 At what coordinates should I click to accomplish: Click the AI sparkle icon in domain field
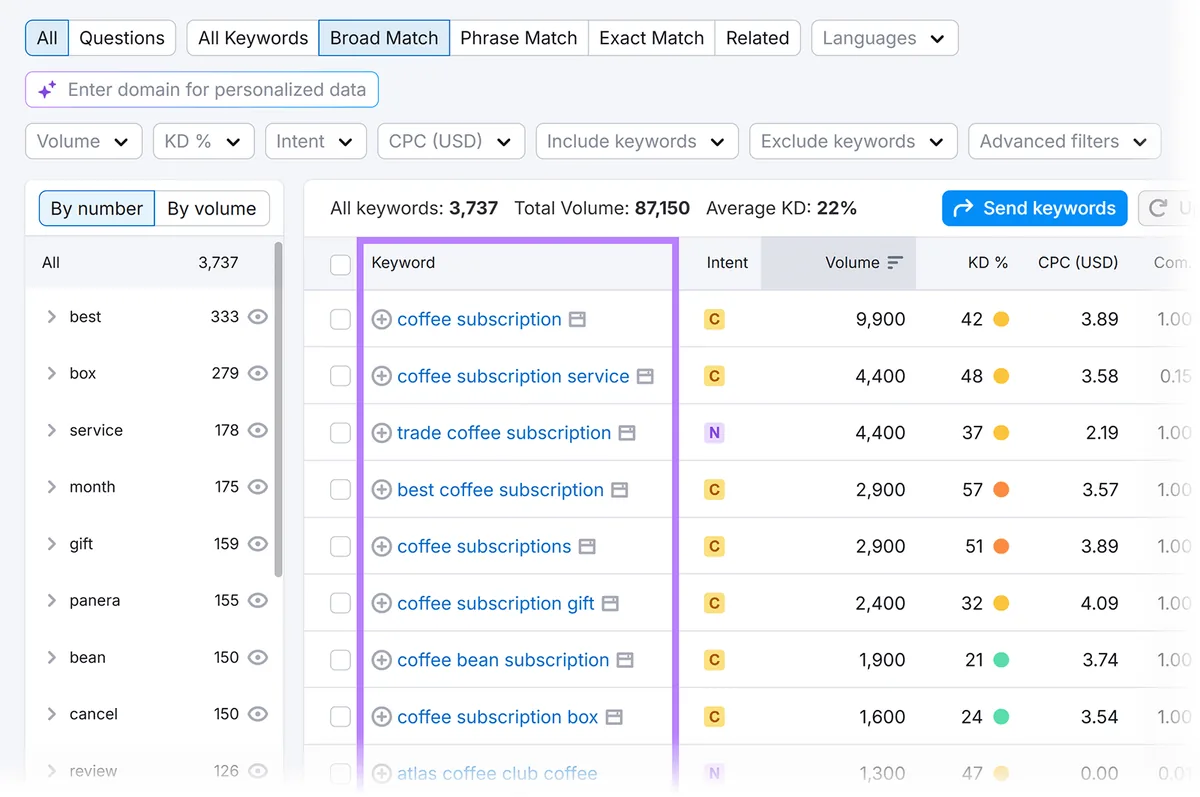click(47, 90)
